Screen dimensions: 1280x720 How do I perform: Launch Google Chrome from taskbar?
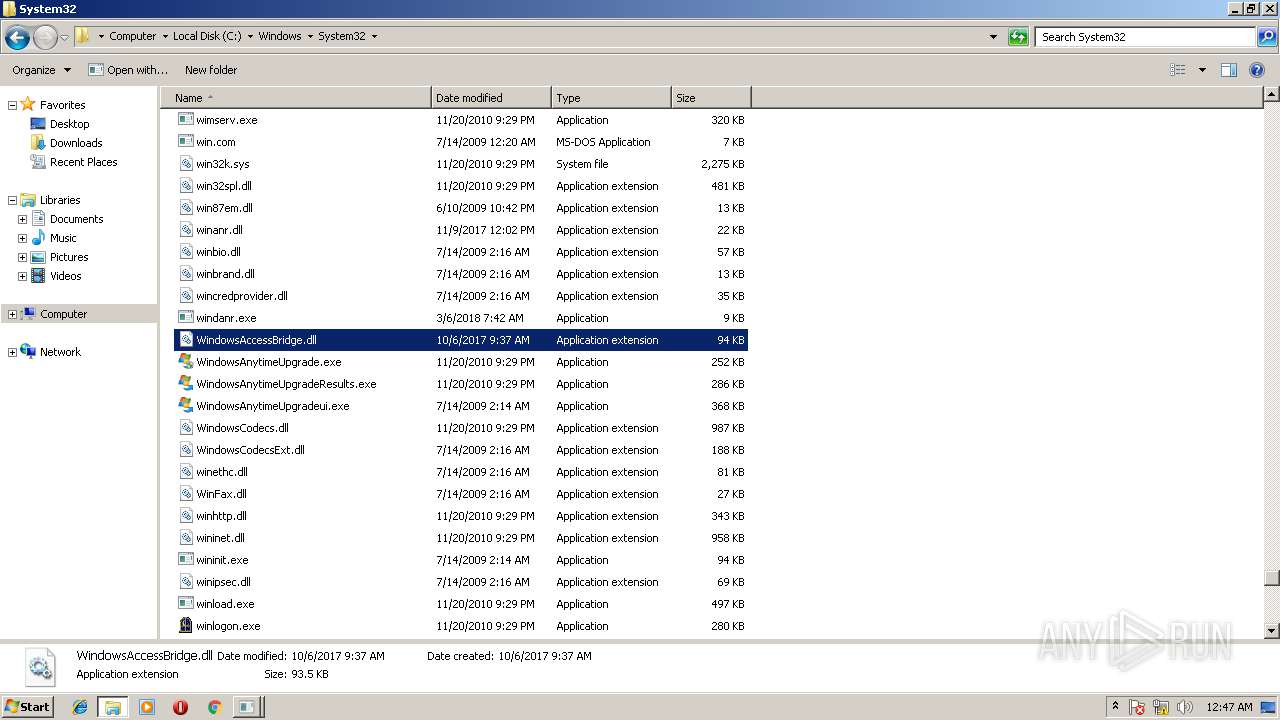point(213,707)
